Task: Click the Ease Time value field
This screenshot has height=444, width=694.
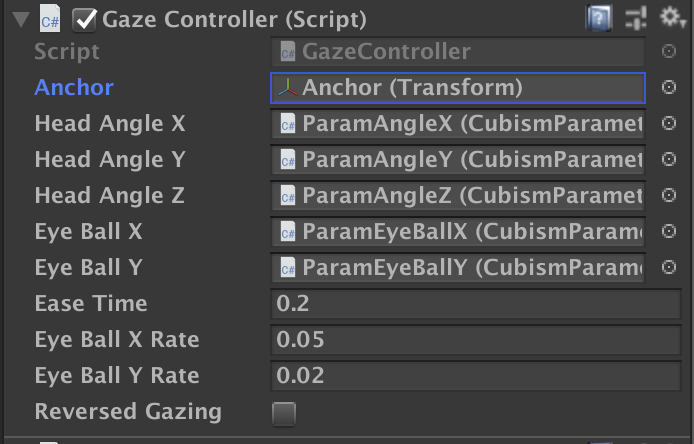Action: [x=475, y=304]
